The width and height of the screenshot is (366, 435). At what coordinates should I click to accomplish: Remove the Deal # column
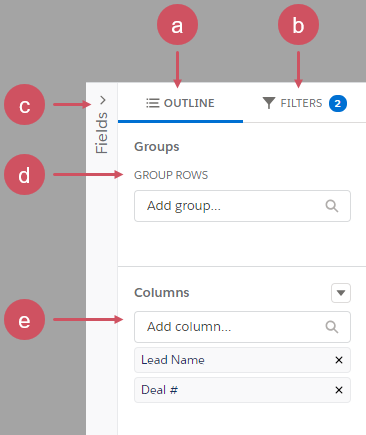[x=339, y=390]
